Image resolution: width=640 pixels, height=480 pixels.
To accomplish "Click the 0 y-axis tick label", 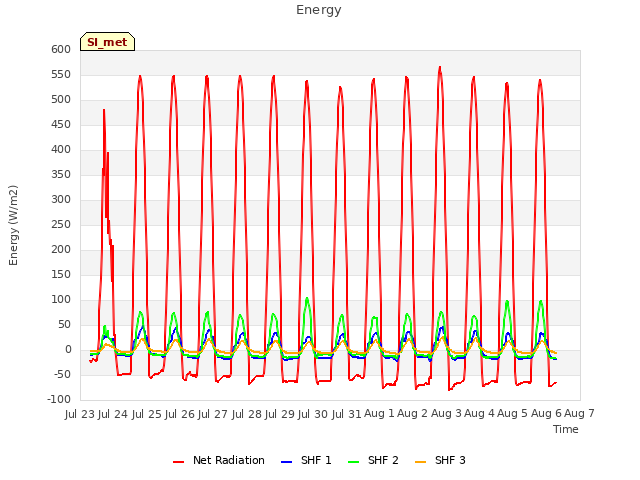I will click(x=68, y=350).
